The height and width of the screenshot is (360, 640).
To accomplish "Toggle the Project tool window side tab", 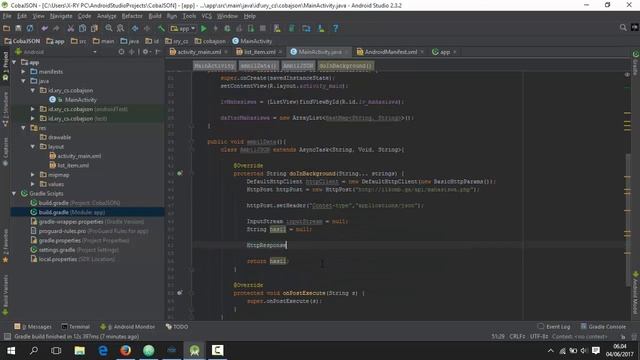I will (x=5, y=65).
